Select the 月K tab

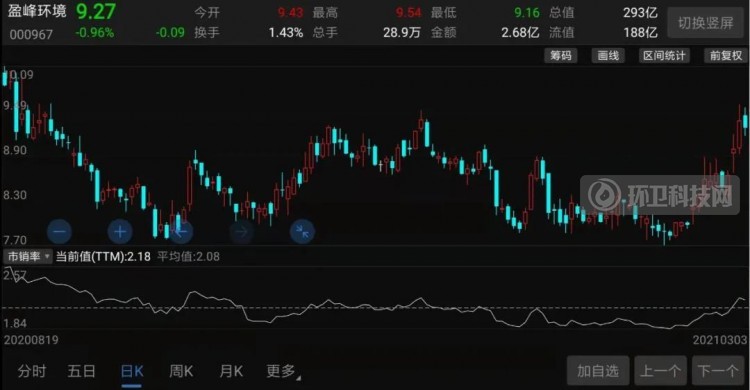tap(231, 371)
